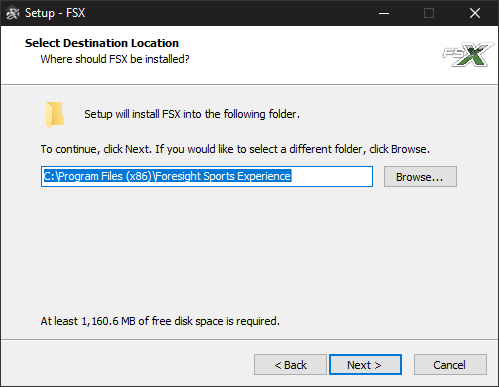The image size is (499, 387).
Task: Click into the install path text field
Action: (207, 176)
